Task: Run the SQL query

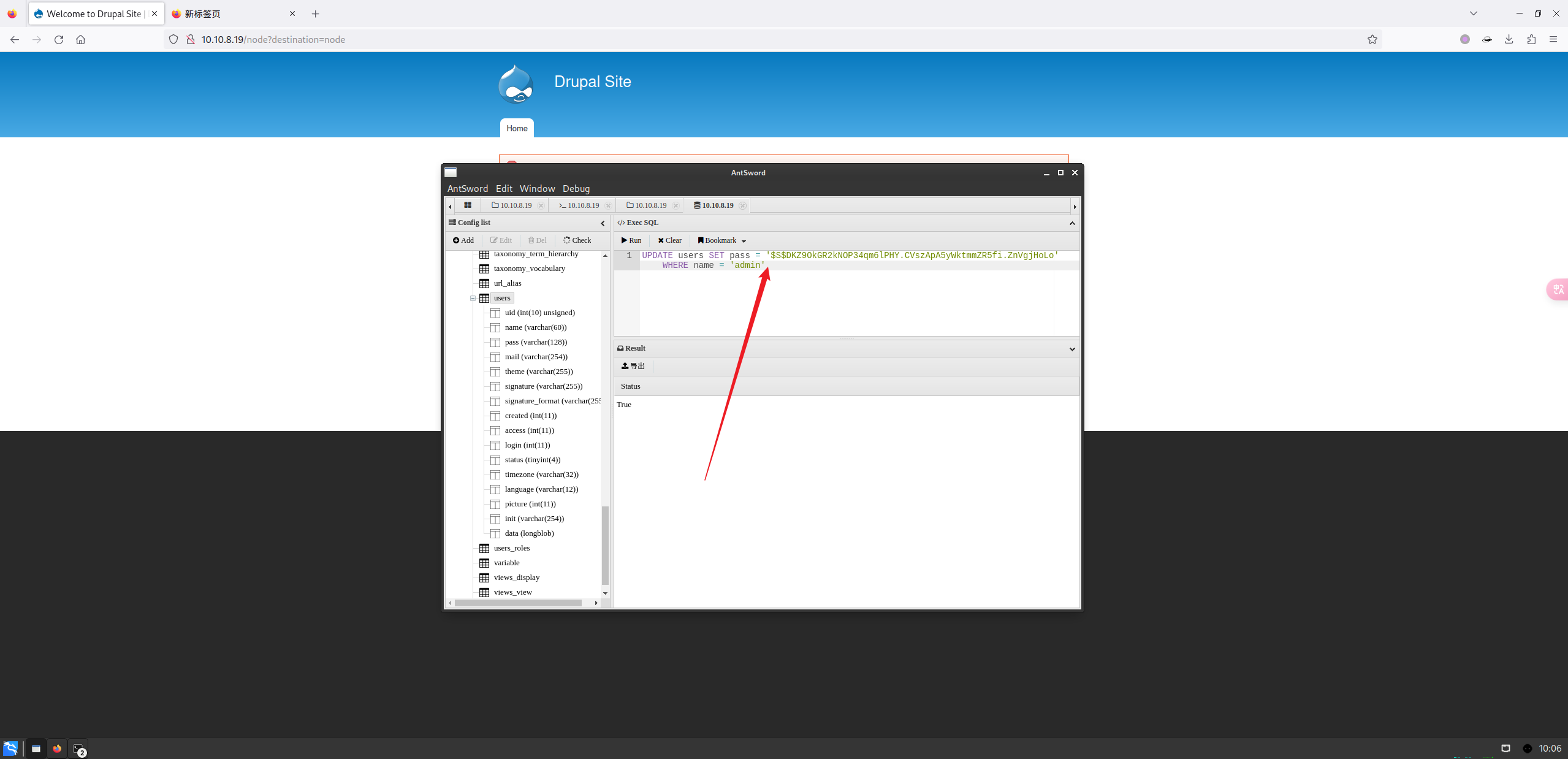Action: [631, 240]
